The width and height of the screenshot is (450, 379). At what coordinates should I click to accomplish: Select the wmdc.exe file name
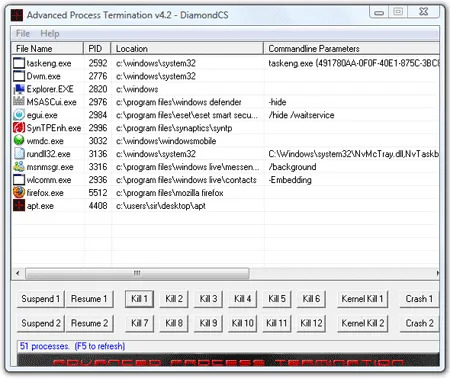[x=45, y=141]
